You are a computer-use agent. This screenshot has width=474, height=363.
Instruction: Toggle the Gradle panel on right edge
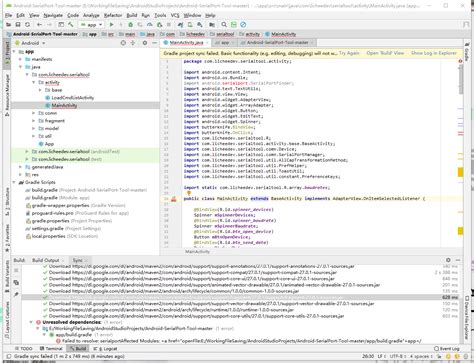[x=467, y=53]
